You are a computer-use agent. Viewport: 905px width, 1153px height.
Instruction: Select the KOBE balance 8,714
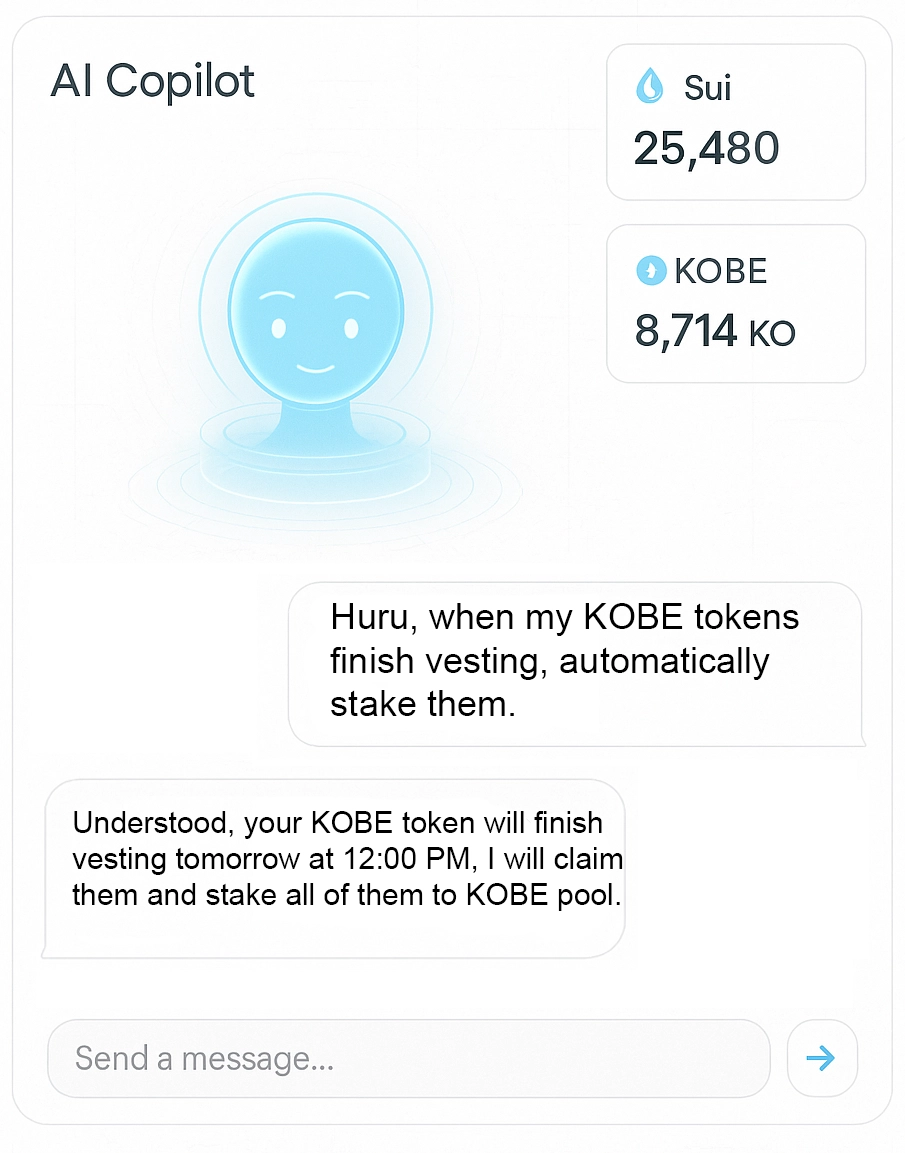point(686,331)
